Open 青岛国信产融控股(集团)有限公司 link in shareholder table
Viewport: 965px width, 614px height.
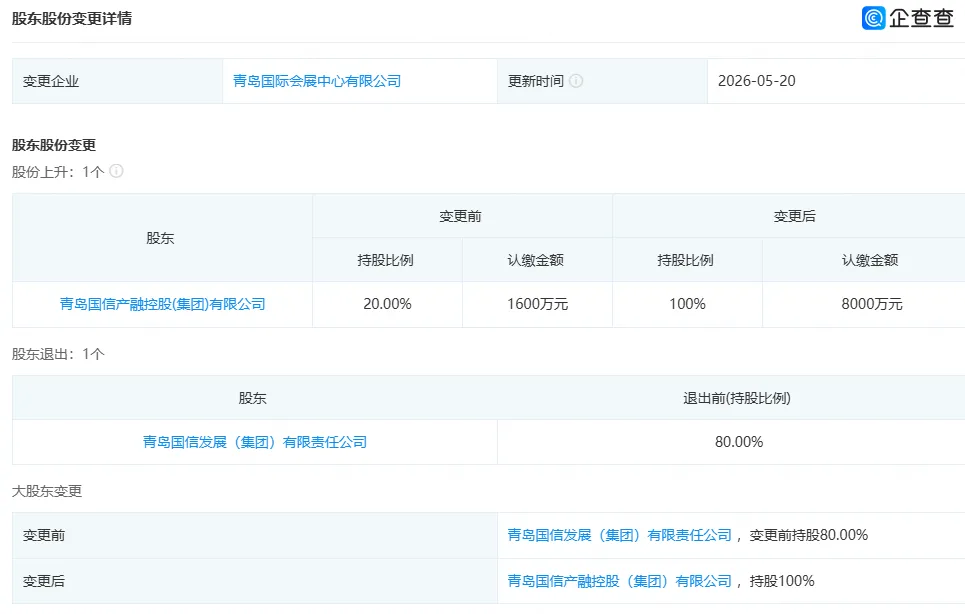(x=162, y=304)
